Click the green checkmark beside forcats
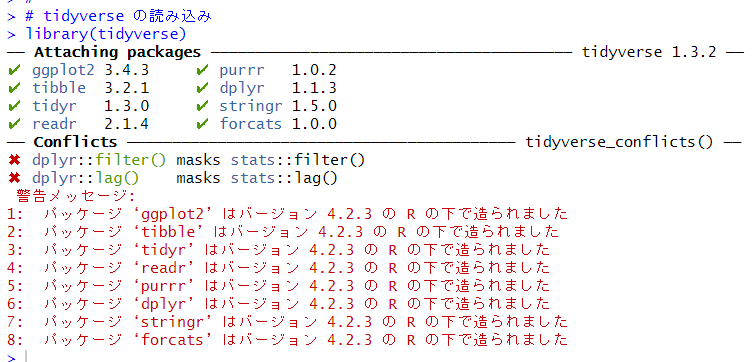 [203, 124]
